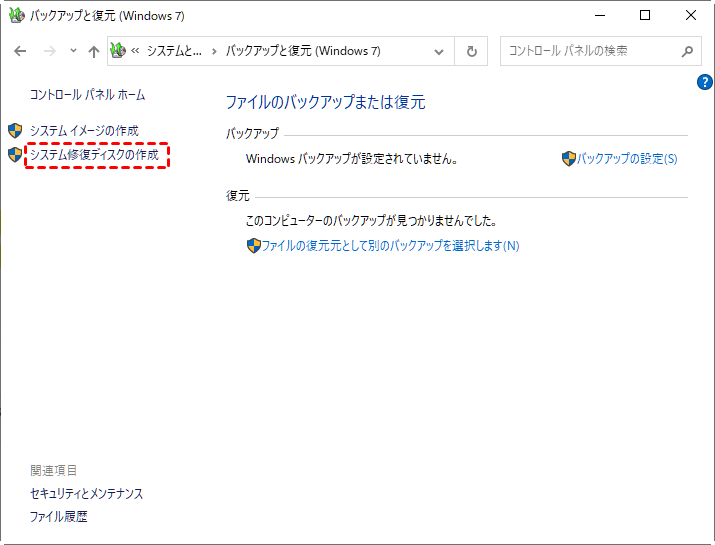Click the 復元 section label
The height and width of the screenshot is (545, 715).
pyautogui.click(x=238, y=196)
